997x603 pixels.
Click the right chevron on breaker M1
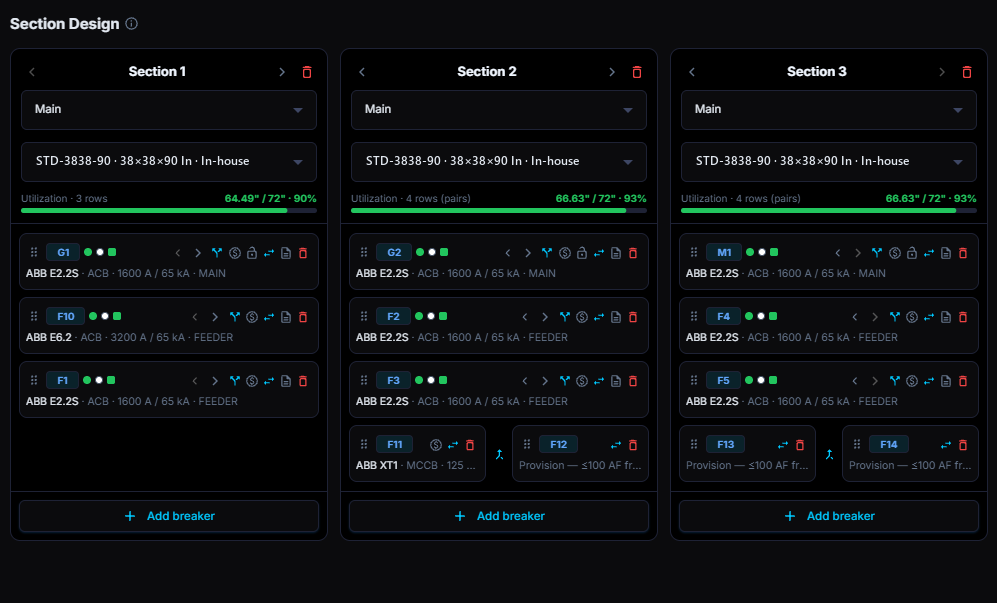point(858,253)
